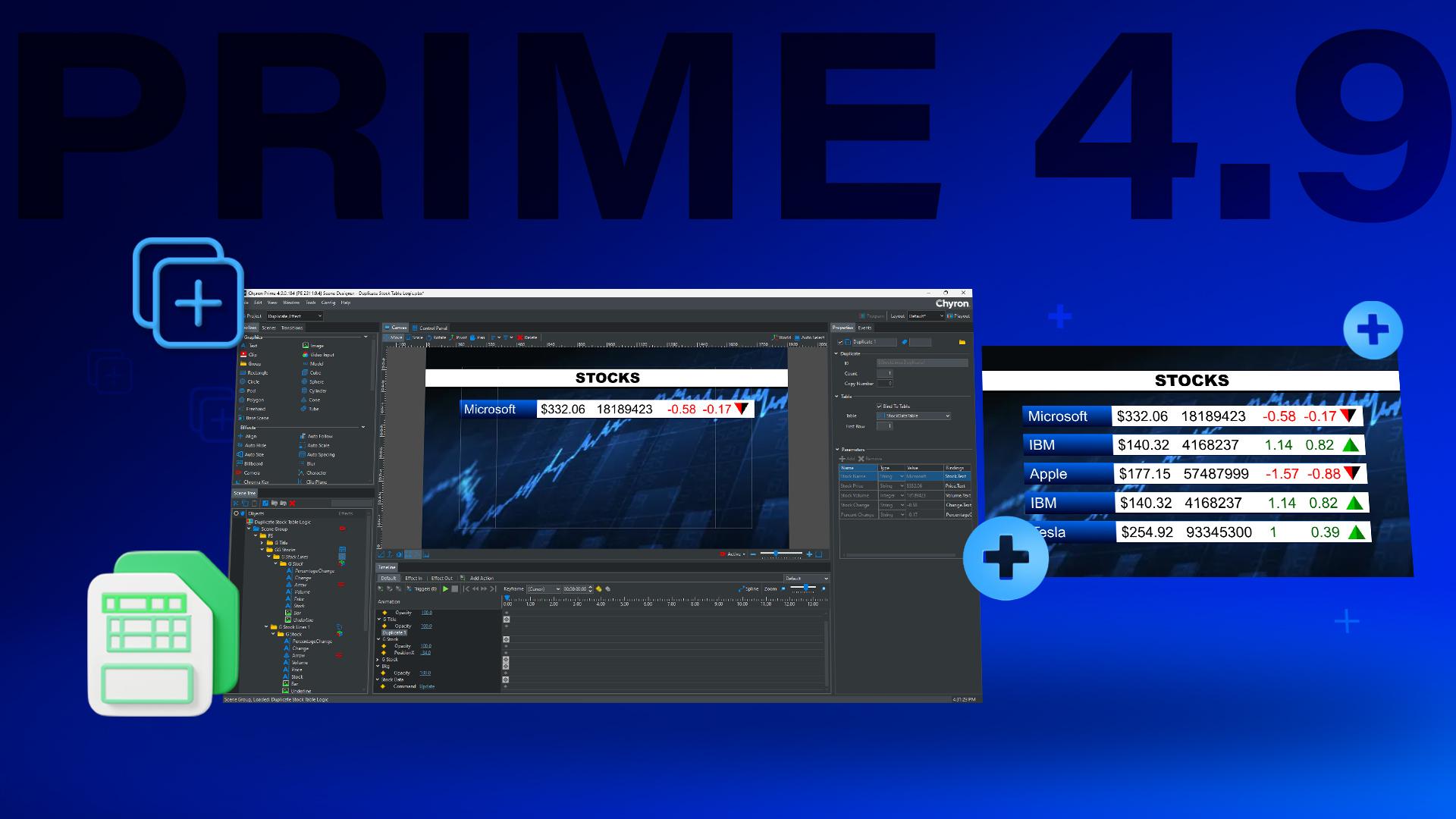1456x819 pixels.
Task: Uncheck the Duplicate 1 enable checkbox
Action: click(x=840, y=342)
